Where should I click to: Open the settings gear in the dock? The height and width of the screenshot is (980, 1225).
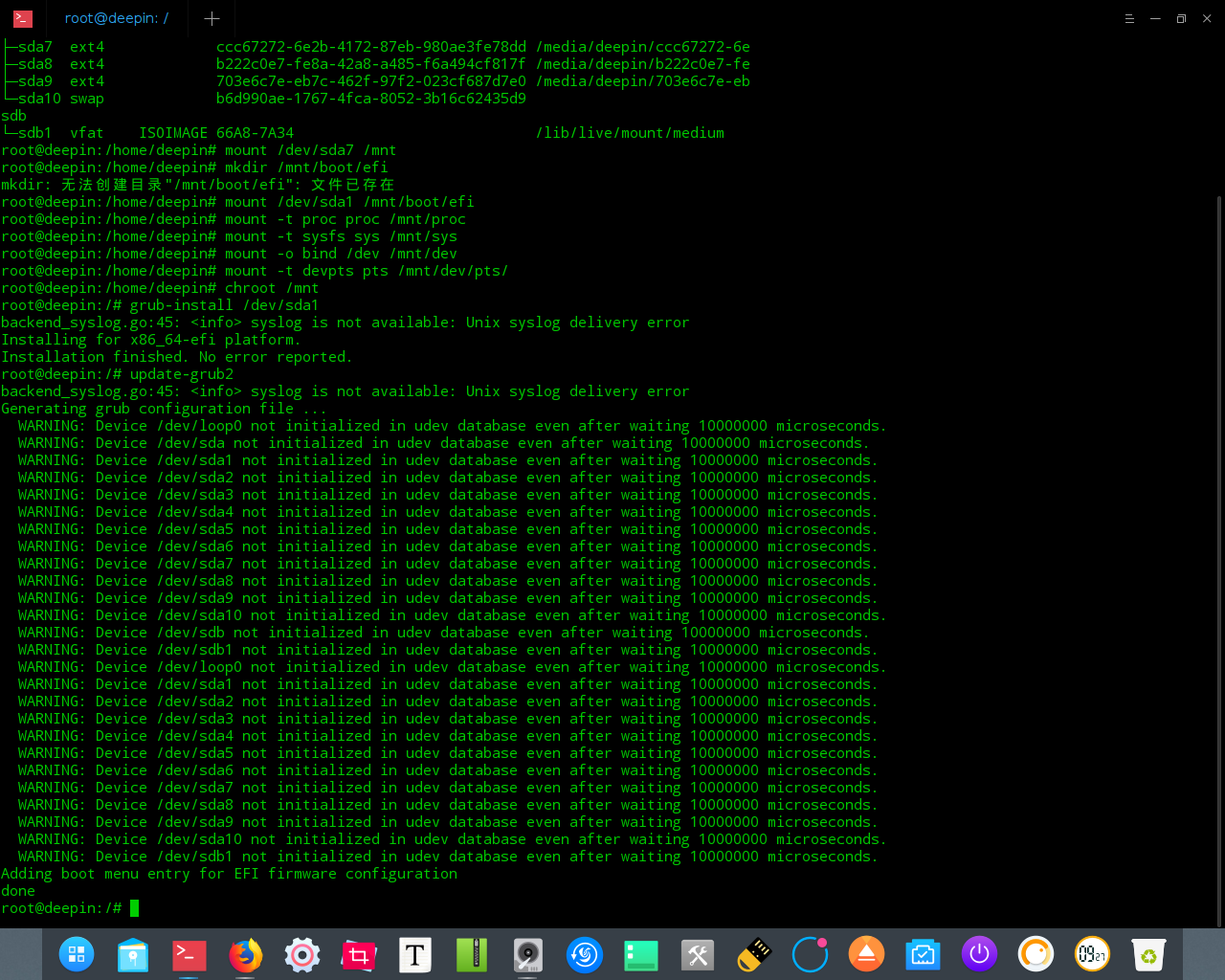(x=301, y=954)
